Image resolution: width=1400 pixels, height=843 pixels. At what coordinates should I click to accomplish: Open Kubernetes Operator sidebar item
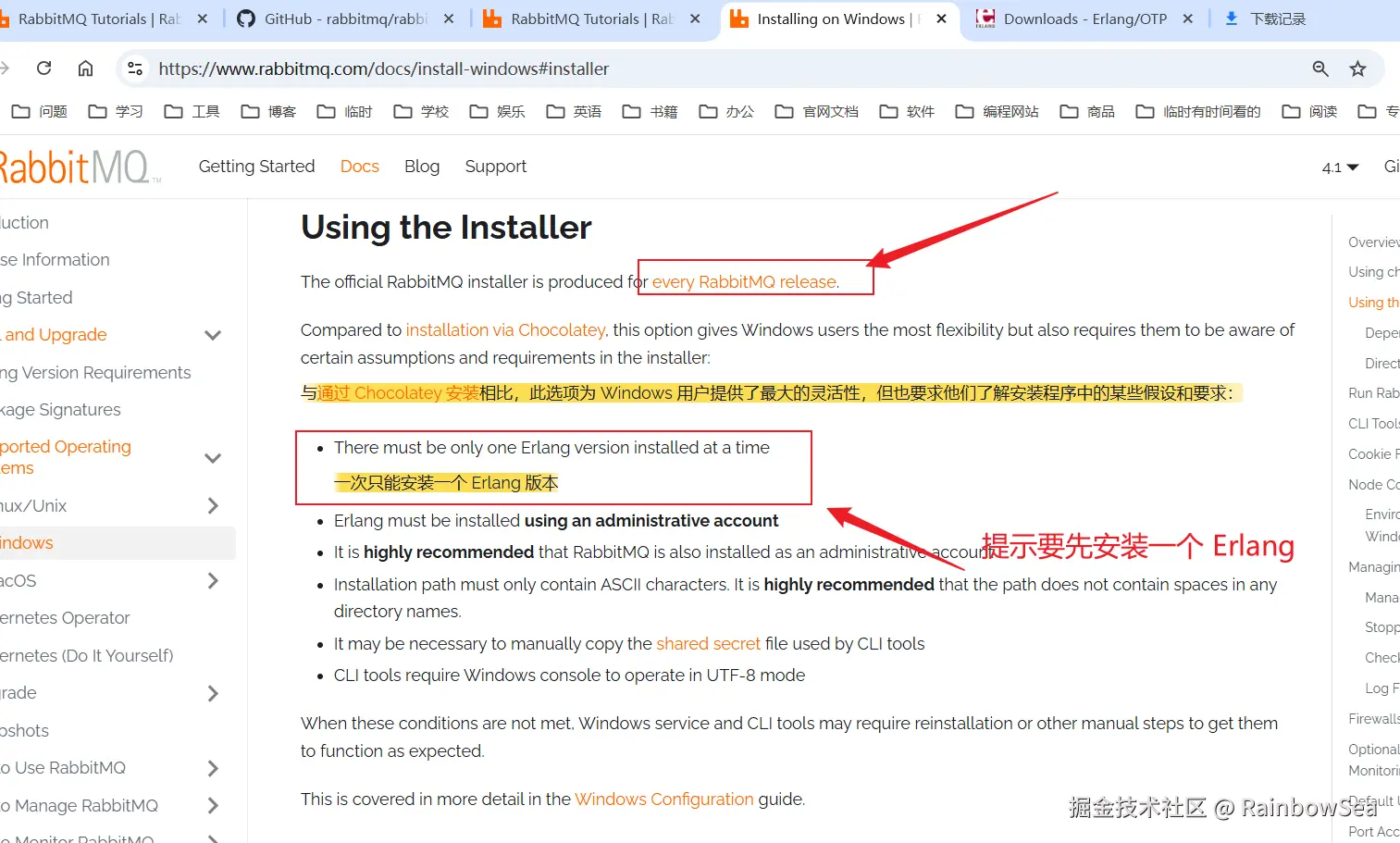pyautogui.click(x=65, y=617)
